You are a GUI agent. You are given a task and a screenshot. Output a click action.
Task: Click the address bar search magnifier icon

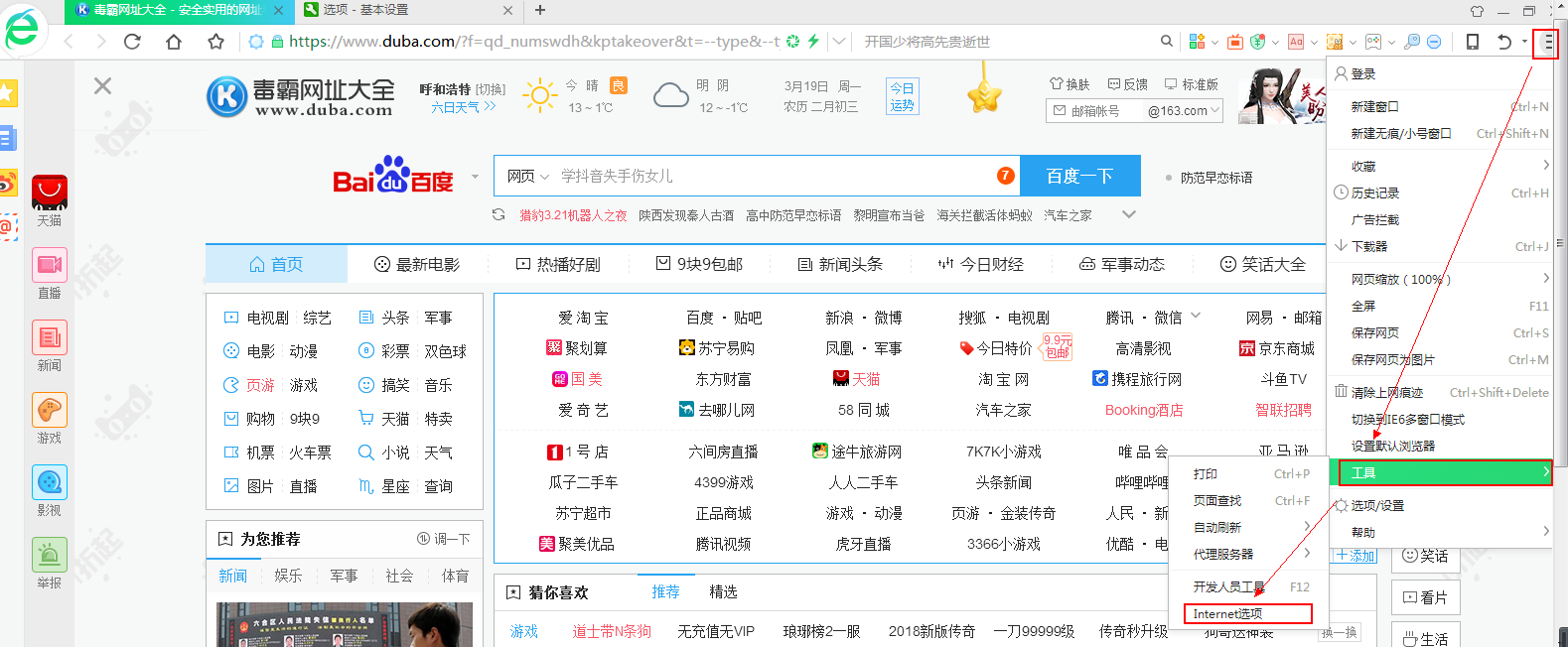[1167, 42]
